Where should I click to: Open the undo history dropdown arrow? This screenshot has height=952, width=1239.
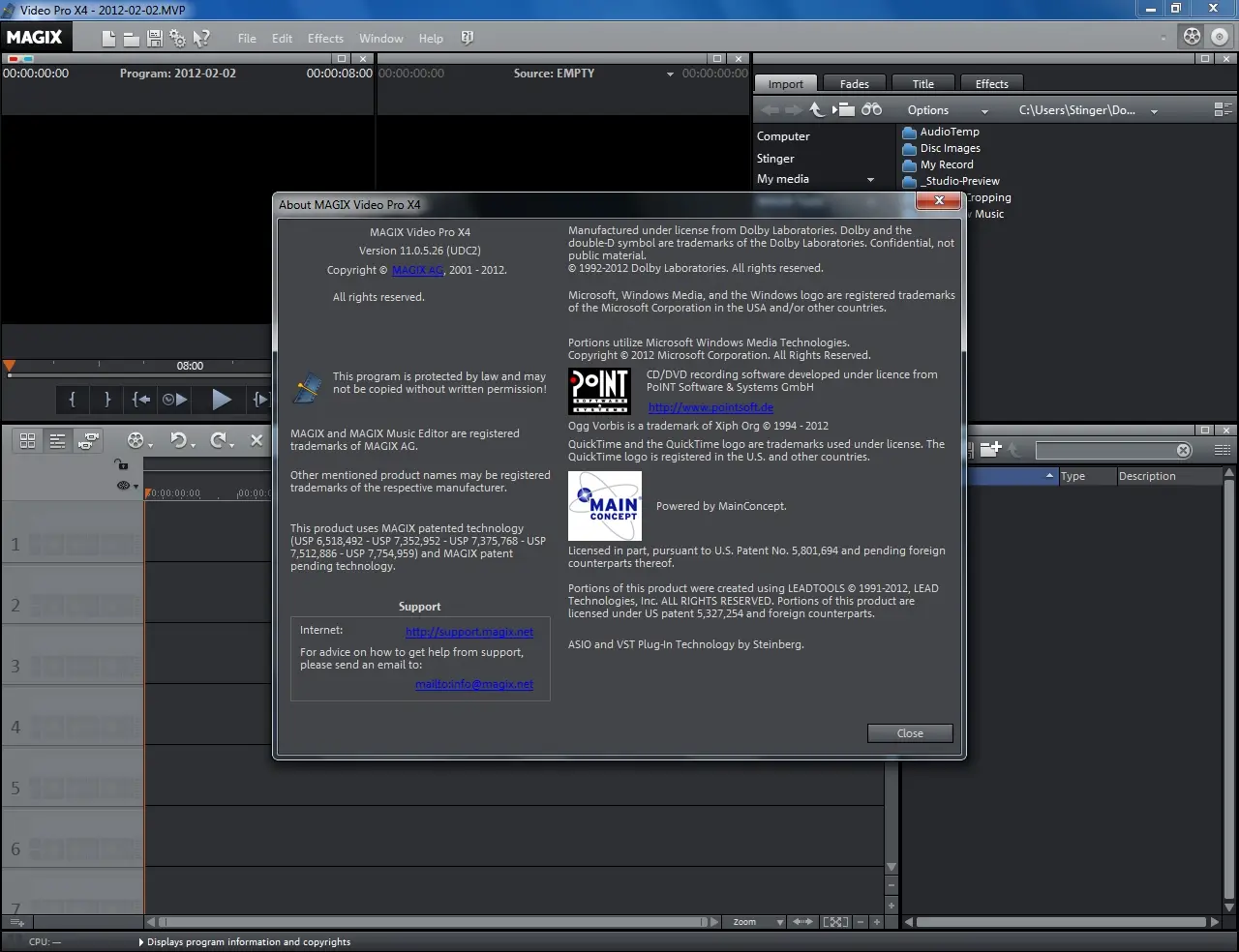pyautogui.click(x=193, y=445)
